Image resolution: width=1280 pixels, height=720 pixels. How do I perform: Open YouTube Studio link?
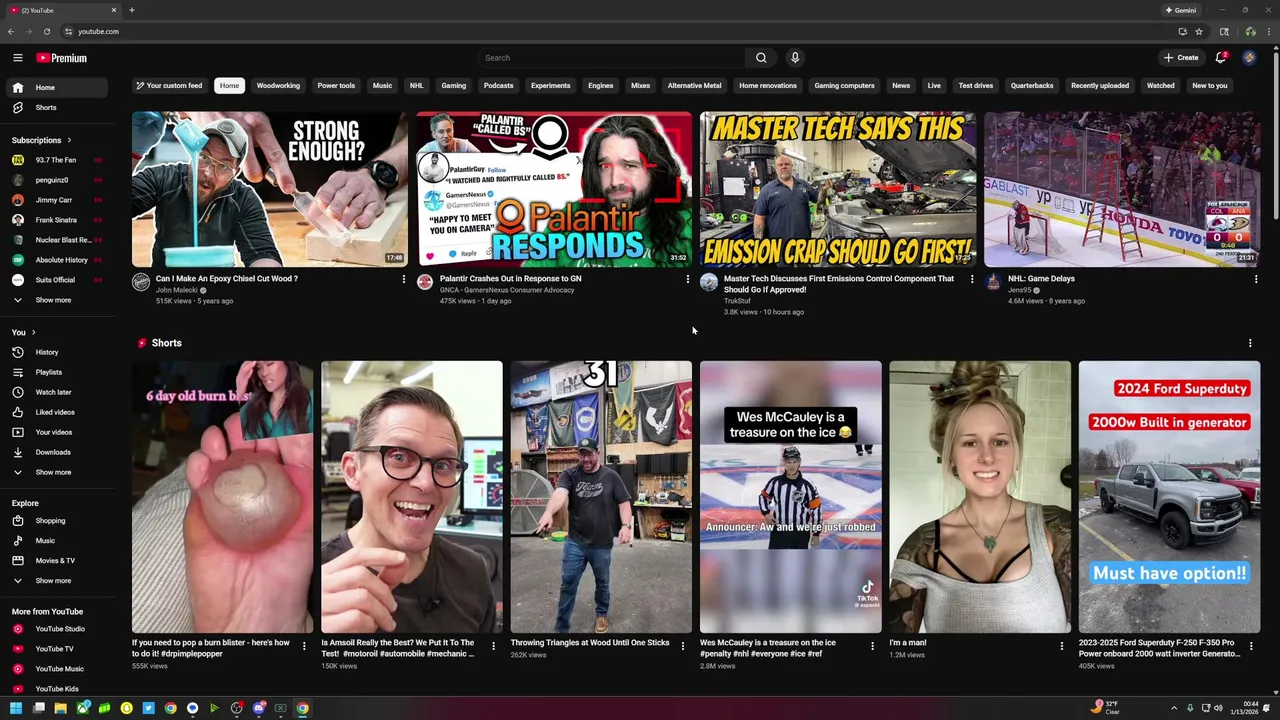55,629
